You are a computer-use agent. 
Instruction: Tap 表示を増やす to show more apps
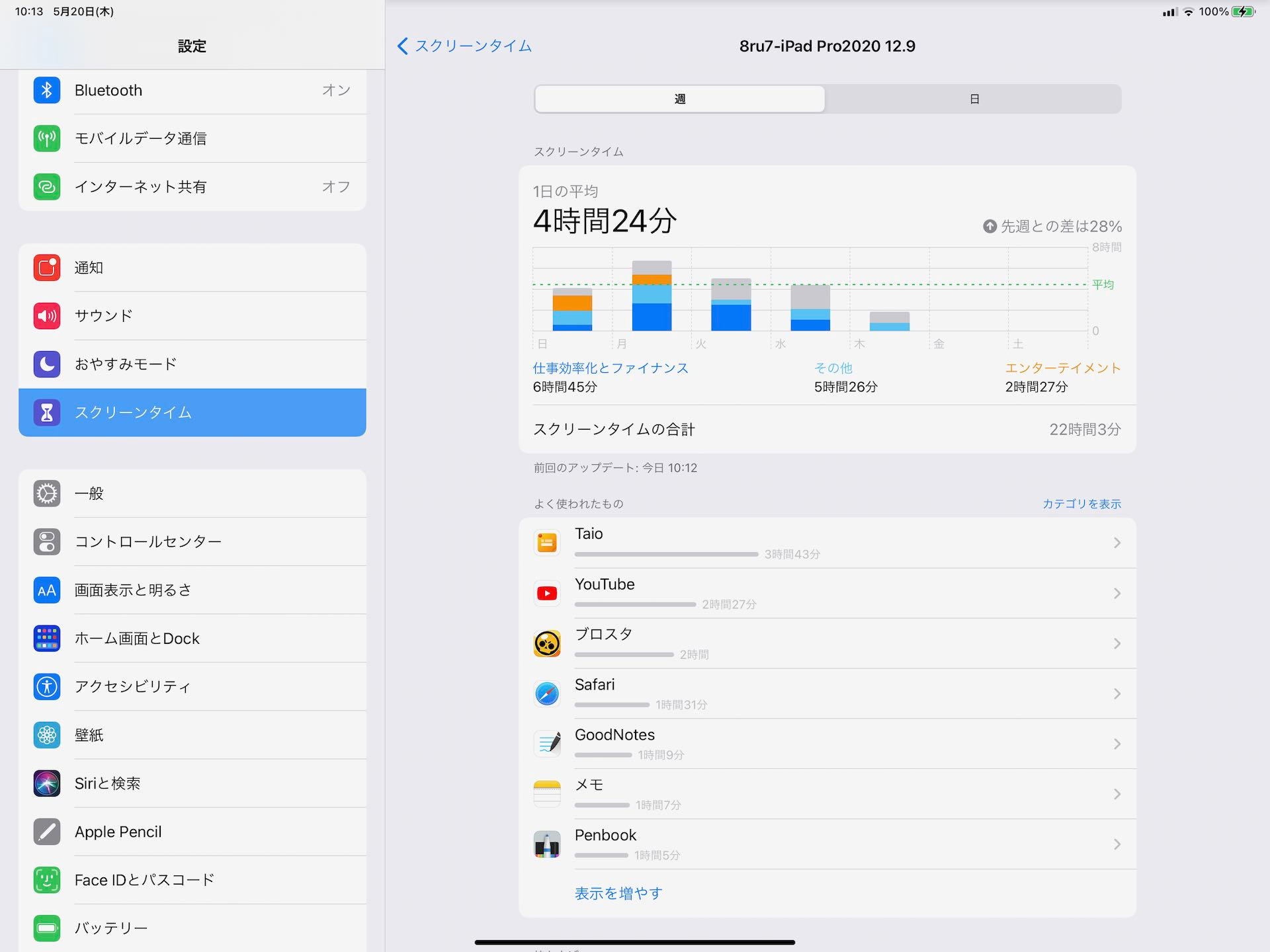pos(618,893)
